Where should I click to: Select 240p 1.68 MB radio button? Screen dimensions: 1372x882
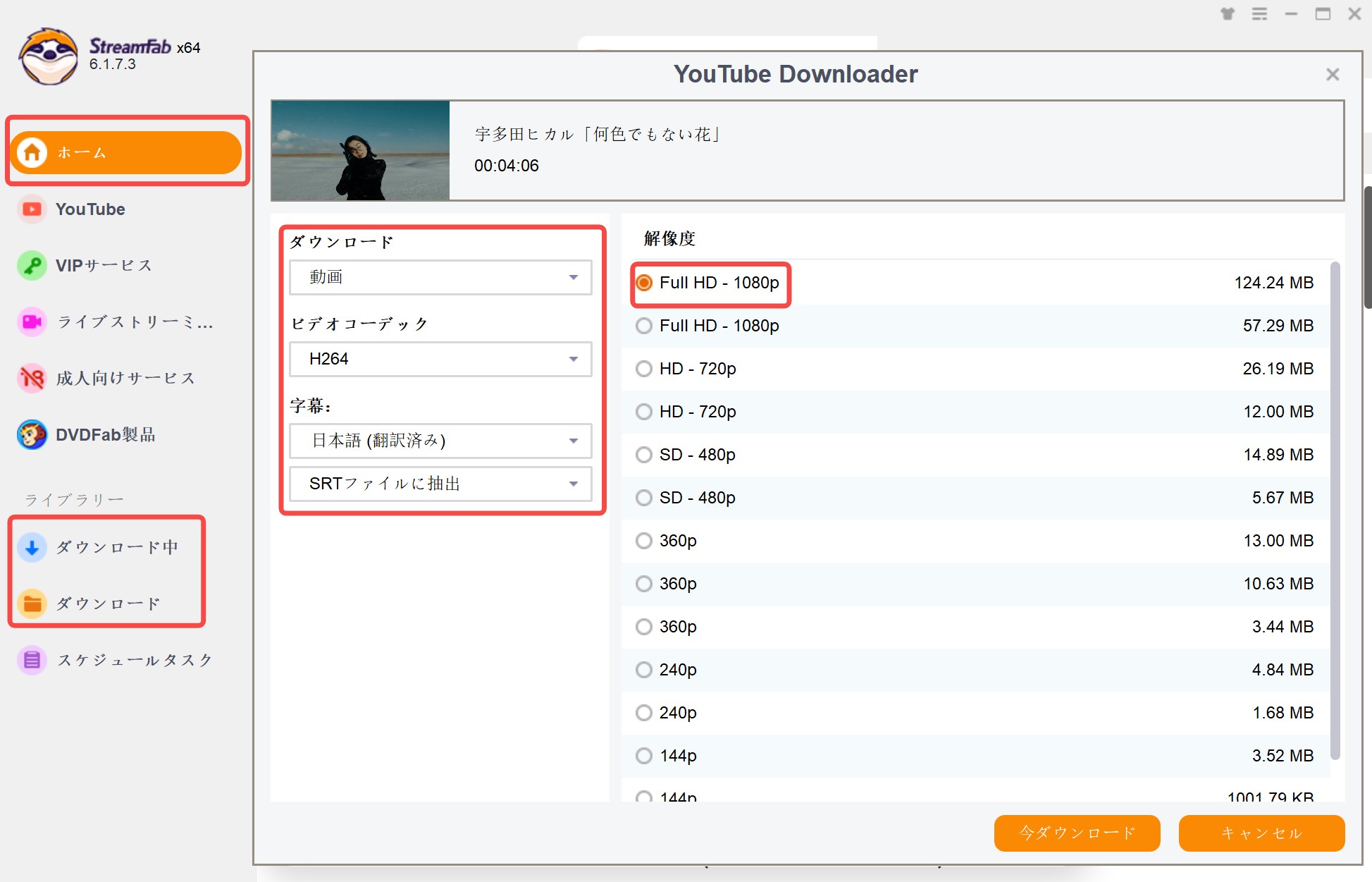[x=644, y=713]
